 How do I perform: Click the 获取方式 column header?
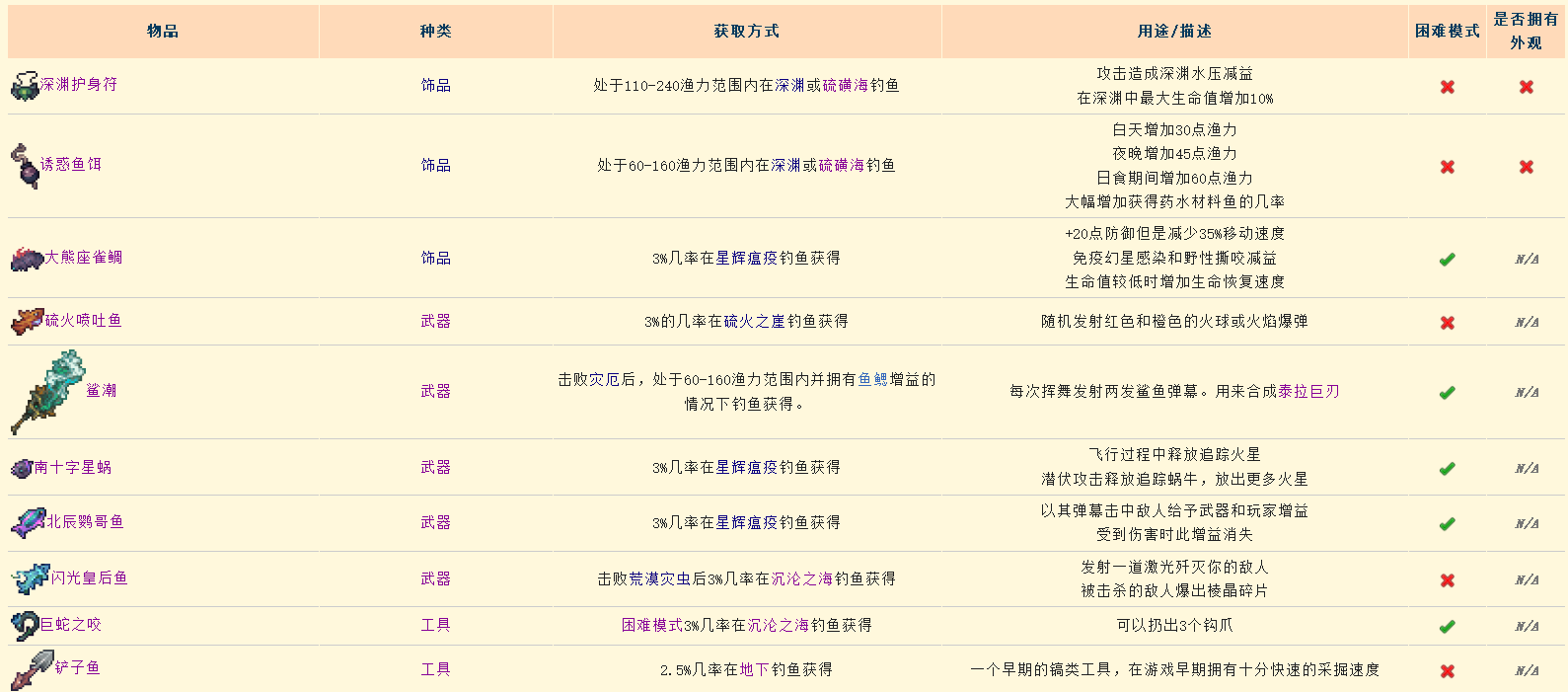coord(747,32)
